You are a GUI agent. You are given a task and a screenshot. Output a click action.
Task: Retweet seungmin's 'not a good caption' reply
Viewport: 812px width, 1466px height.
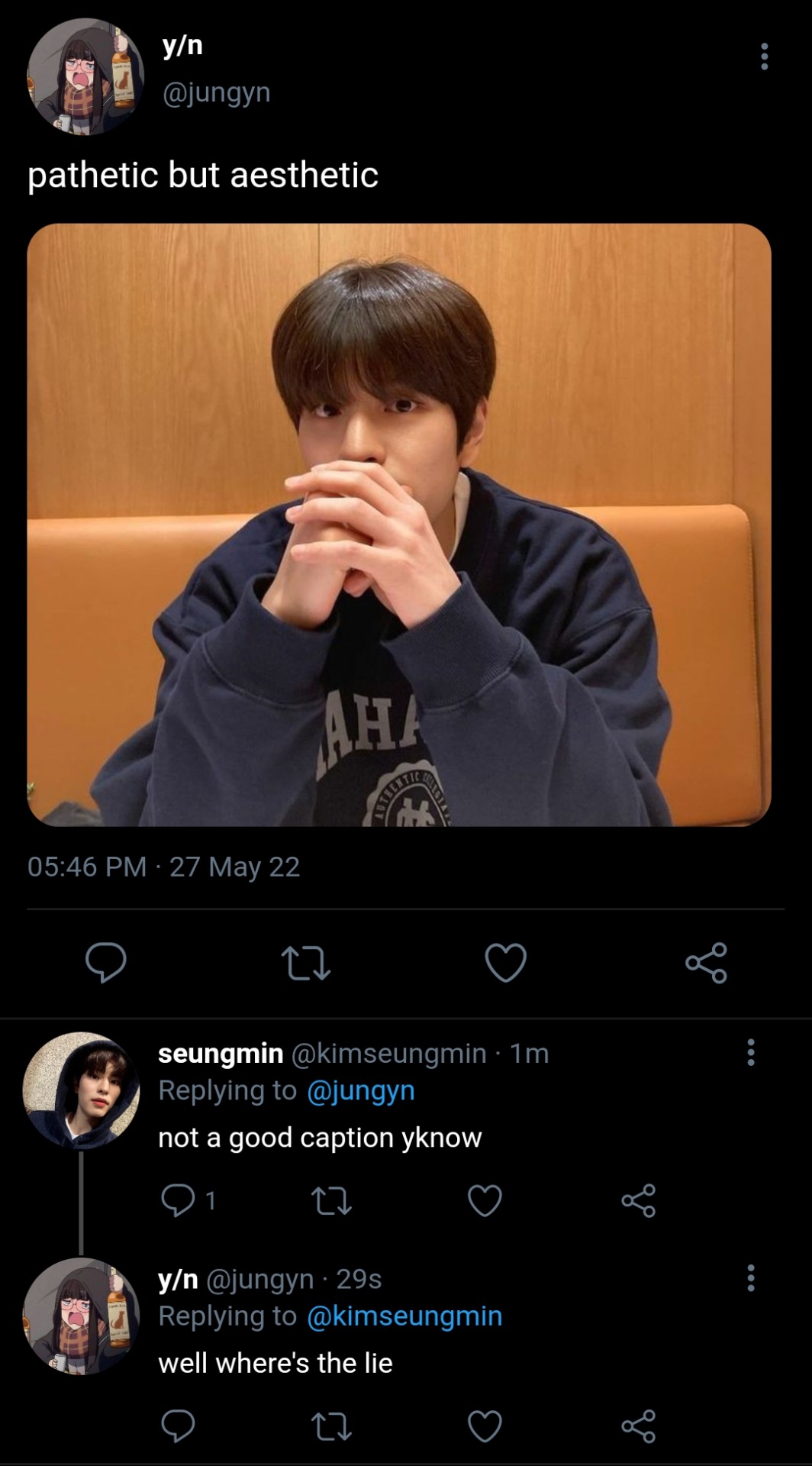tap(332, 1200)
